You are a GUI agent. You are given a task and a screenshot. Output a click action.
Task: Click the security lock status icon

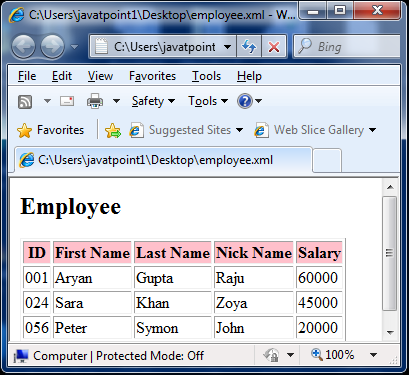click(x=271, y=355)
